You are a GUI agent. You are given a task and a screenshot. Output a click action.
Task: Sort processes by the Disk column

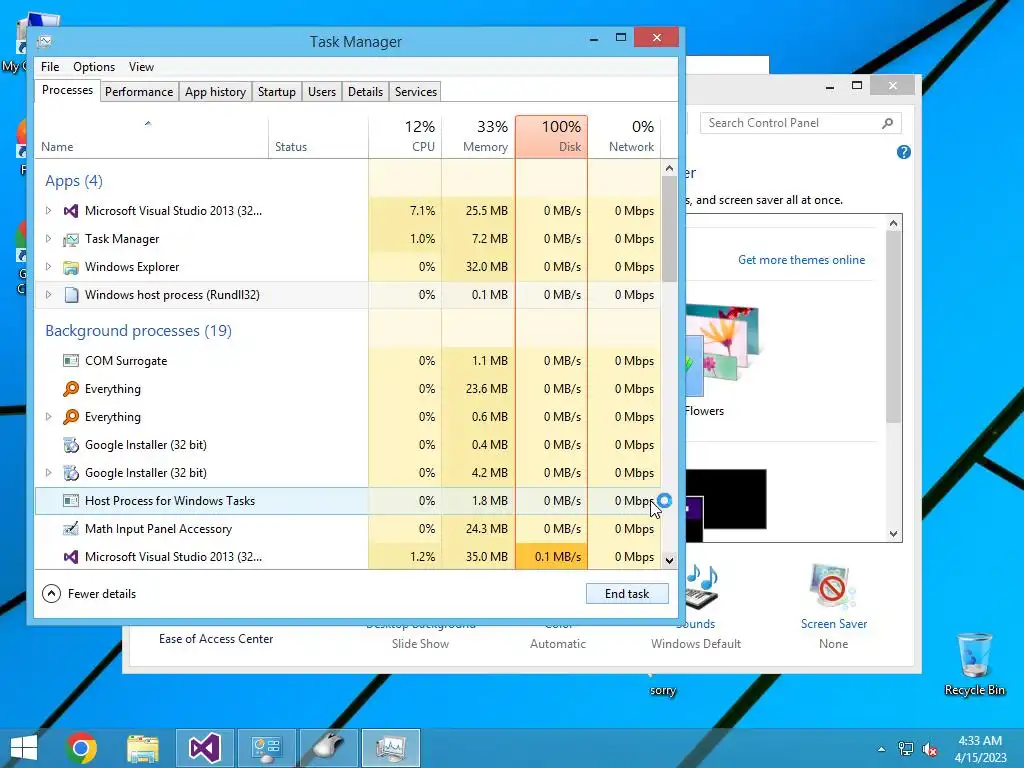(x=552, y=137)
